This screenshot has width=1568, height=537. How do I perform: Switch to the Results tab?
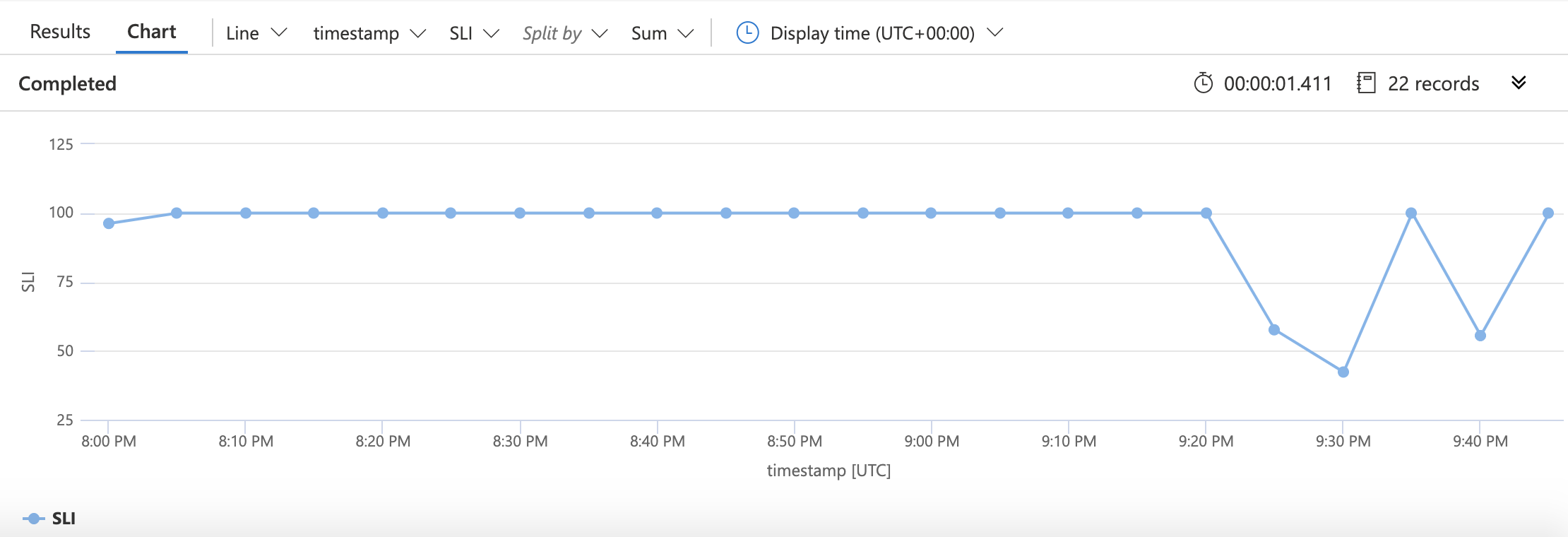(x=60, y=32)
